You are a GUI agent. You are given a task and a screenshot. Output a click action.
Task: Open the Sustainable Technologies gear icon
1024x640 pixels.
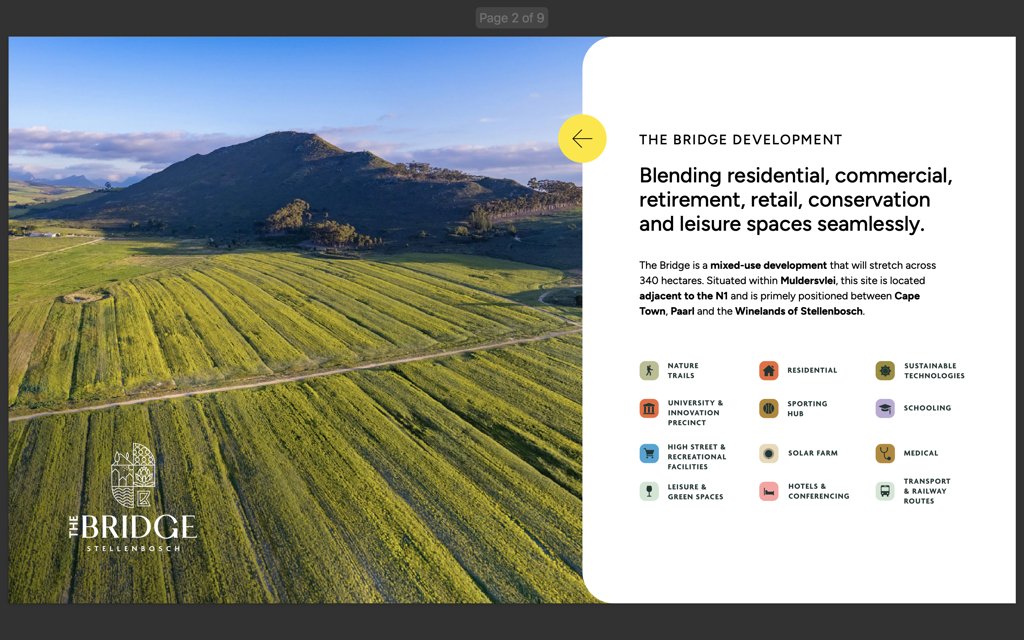click(885, 371)
